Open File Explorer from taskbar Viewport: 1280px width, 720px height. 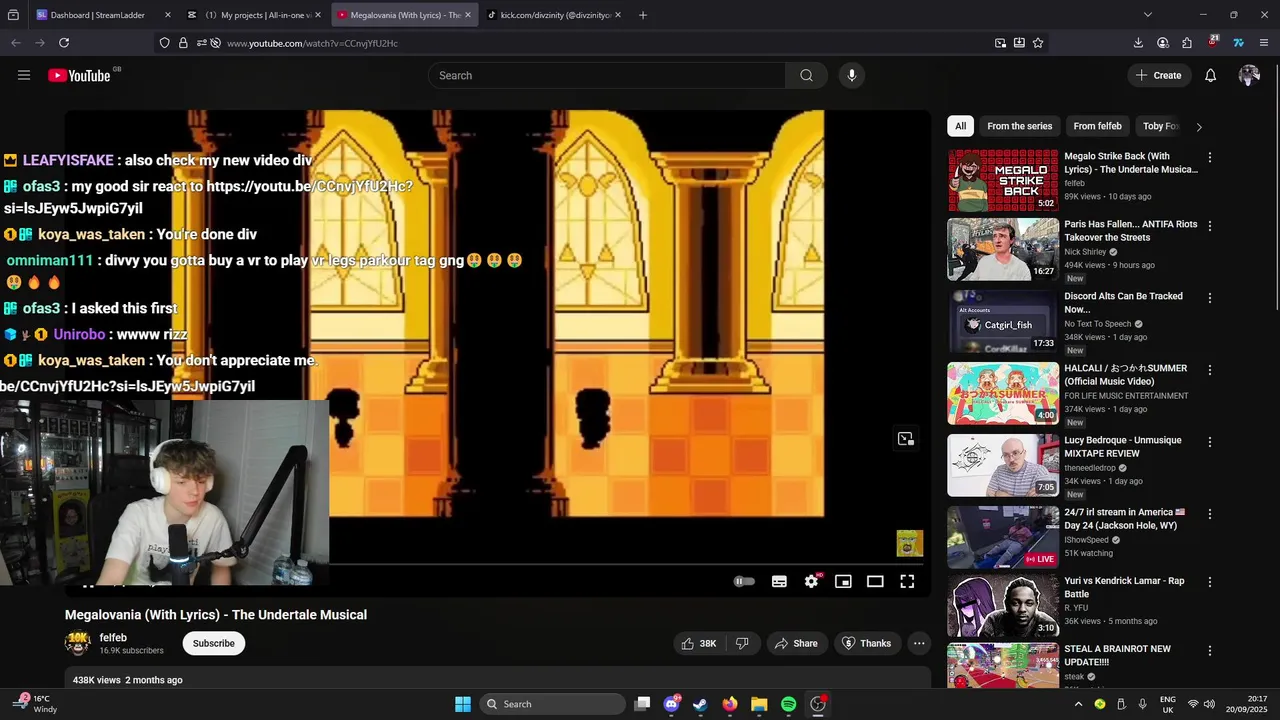(759, 704)
